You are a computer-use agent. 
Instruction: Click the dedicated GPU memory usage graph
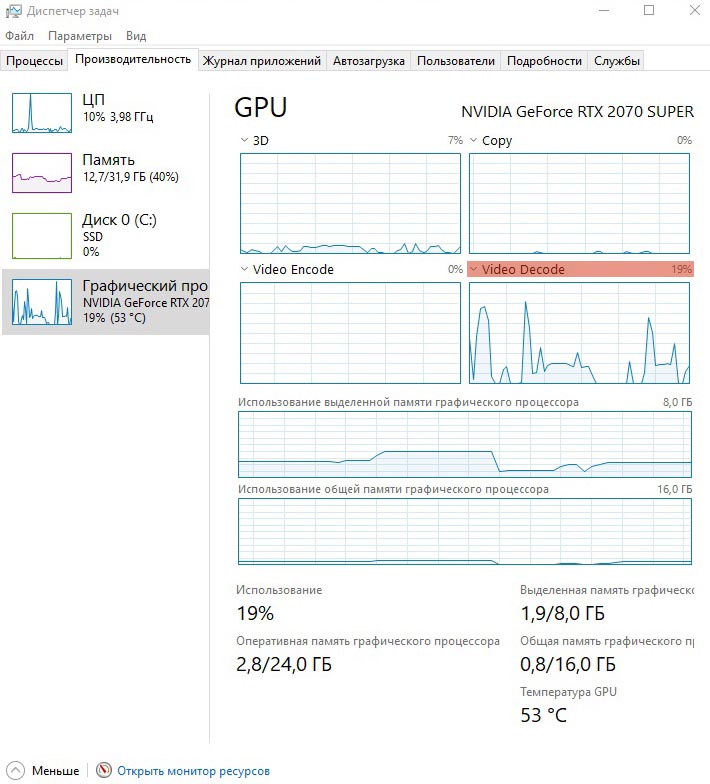(x=464, y=444)
